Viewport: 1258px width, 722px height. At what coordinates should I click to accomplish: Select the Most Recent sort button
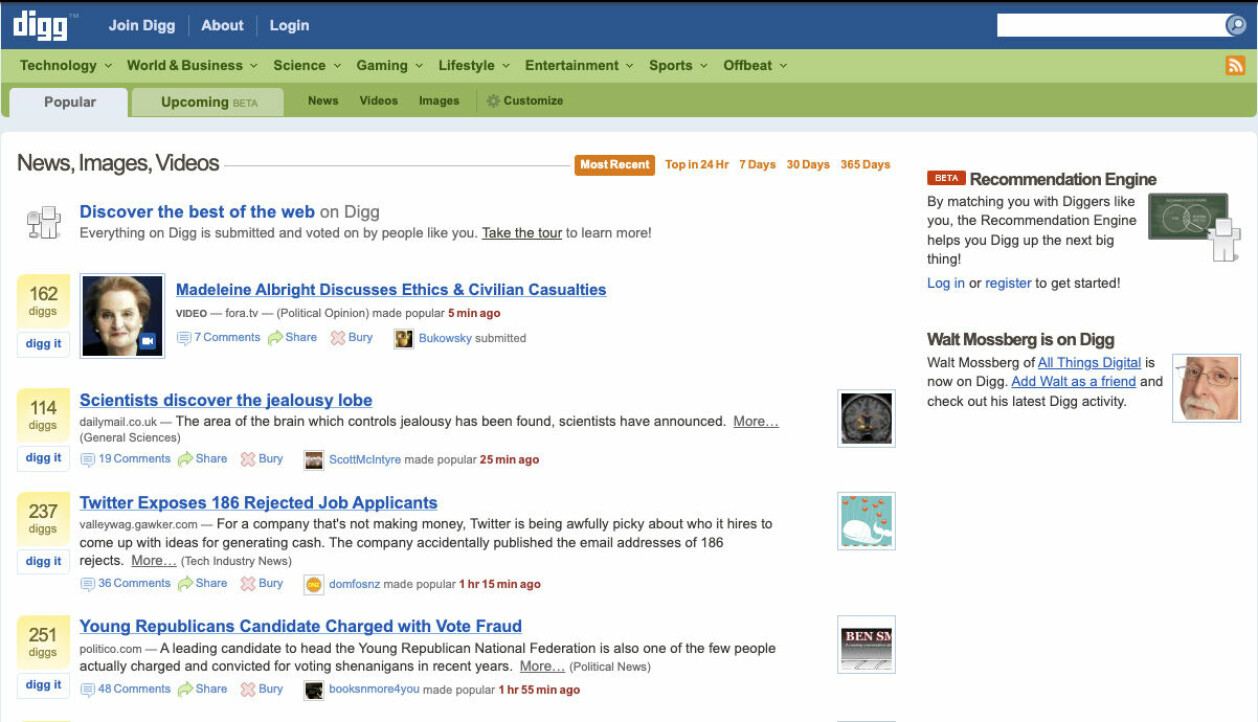(x=615, y=165)
